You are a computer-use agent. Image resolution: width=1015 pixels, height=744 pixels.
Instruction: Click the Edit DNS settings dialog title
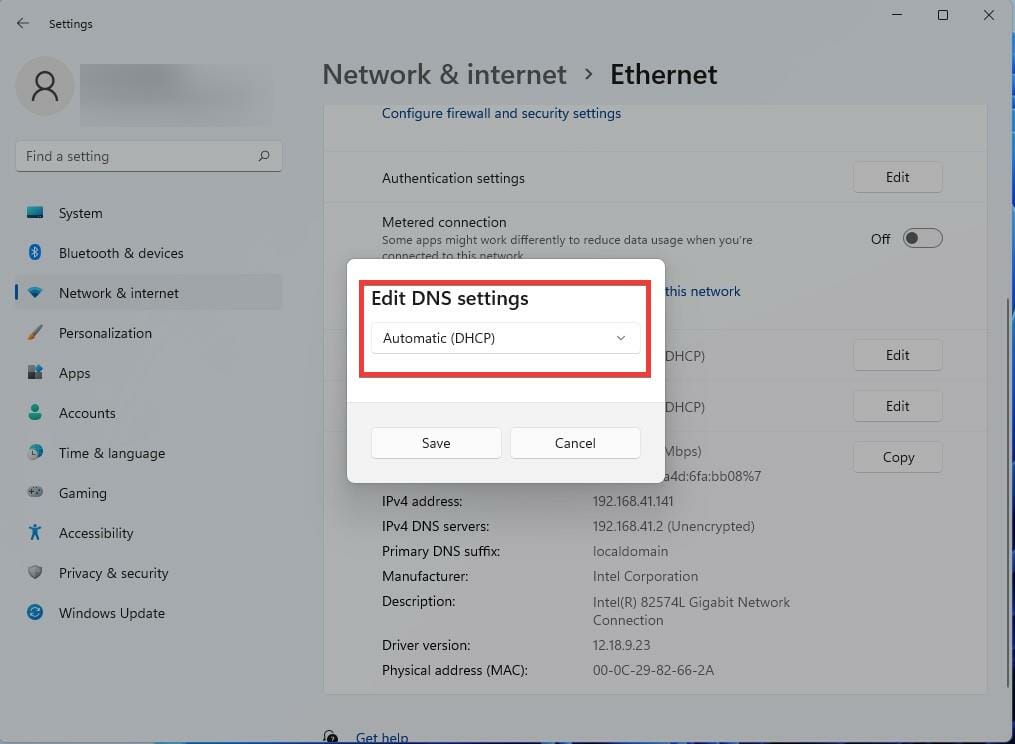click(x=449, y=298)
